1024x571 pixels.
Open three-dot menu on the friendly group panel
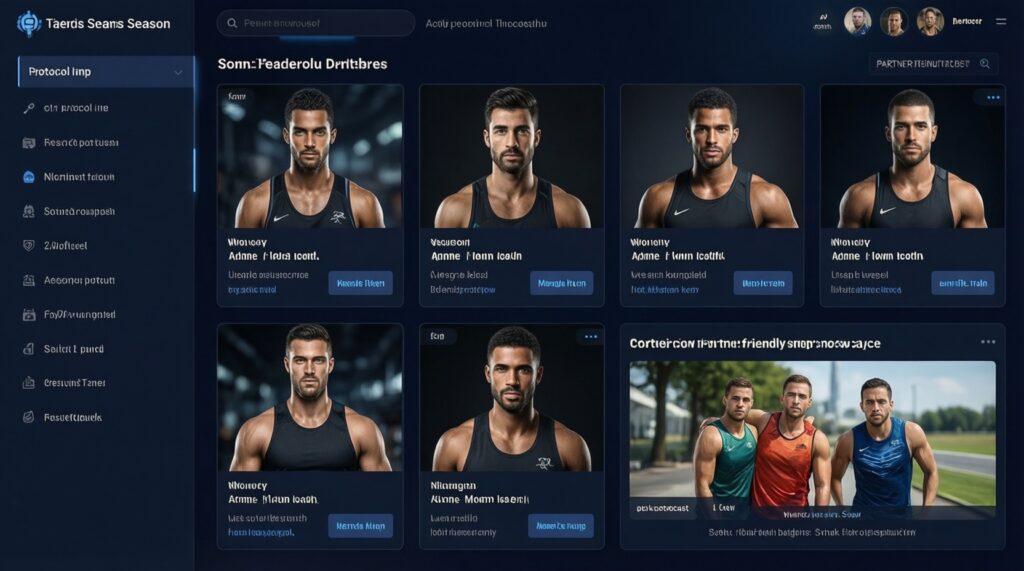coord(988,342)
